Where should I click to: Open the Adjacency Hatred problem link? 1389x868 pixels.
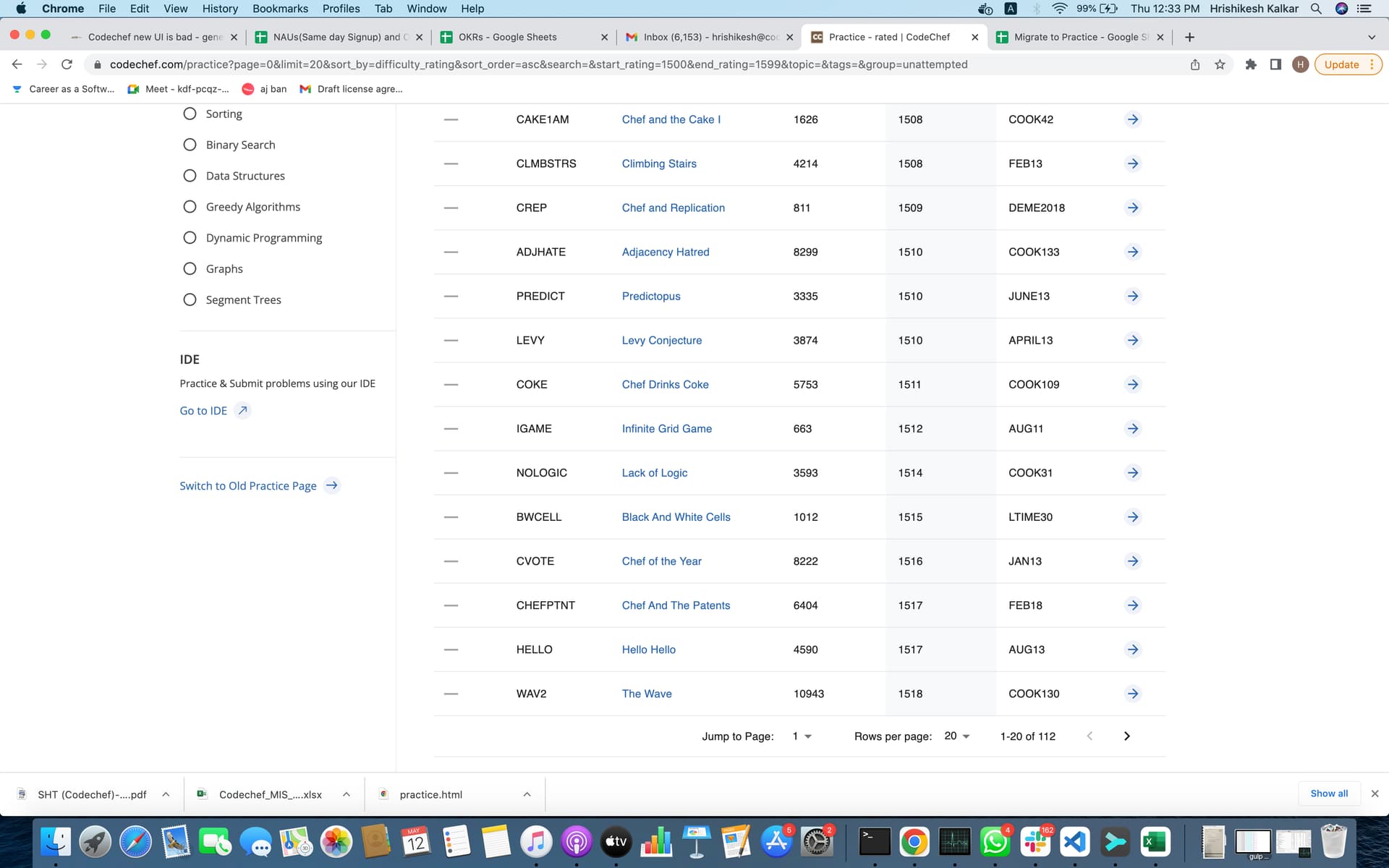tap(665, 252)
